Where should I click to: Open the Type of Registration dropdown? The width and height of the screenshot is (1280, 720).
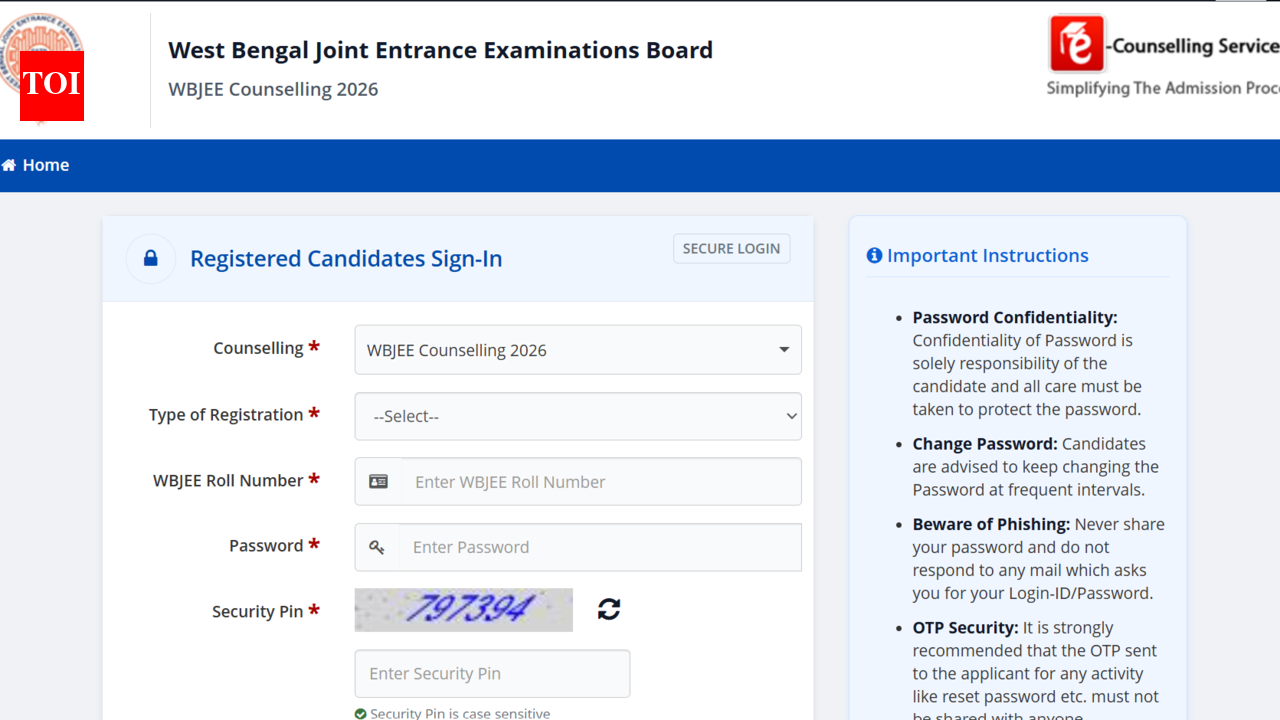(578, 416)
